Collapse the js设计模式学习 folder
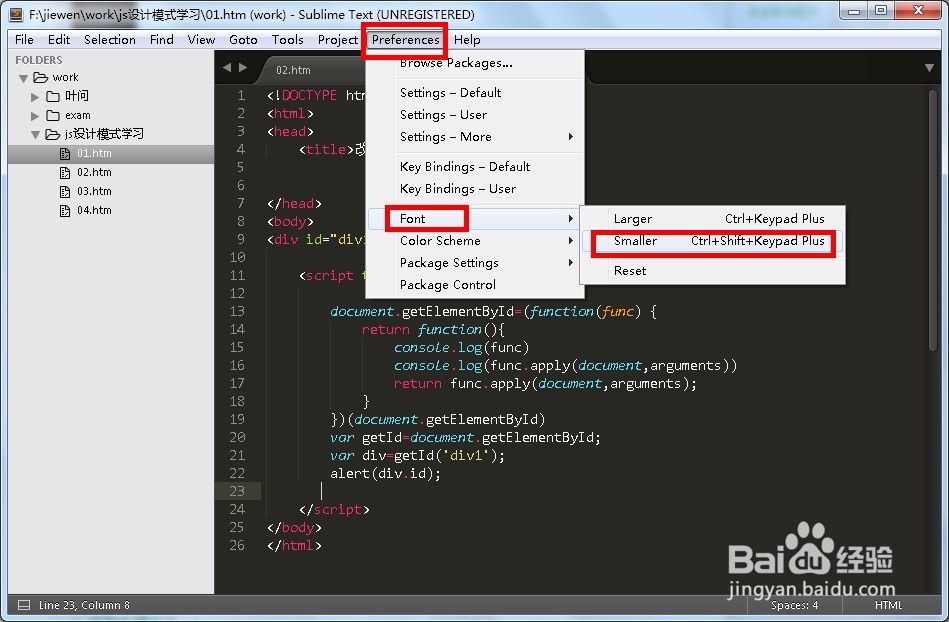This screenshot has width=949, height=622. pos(34,134)
